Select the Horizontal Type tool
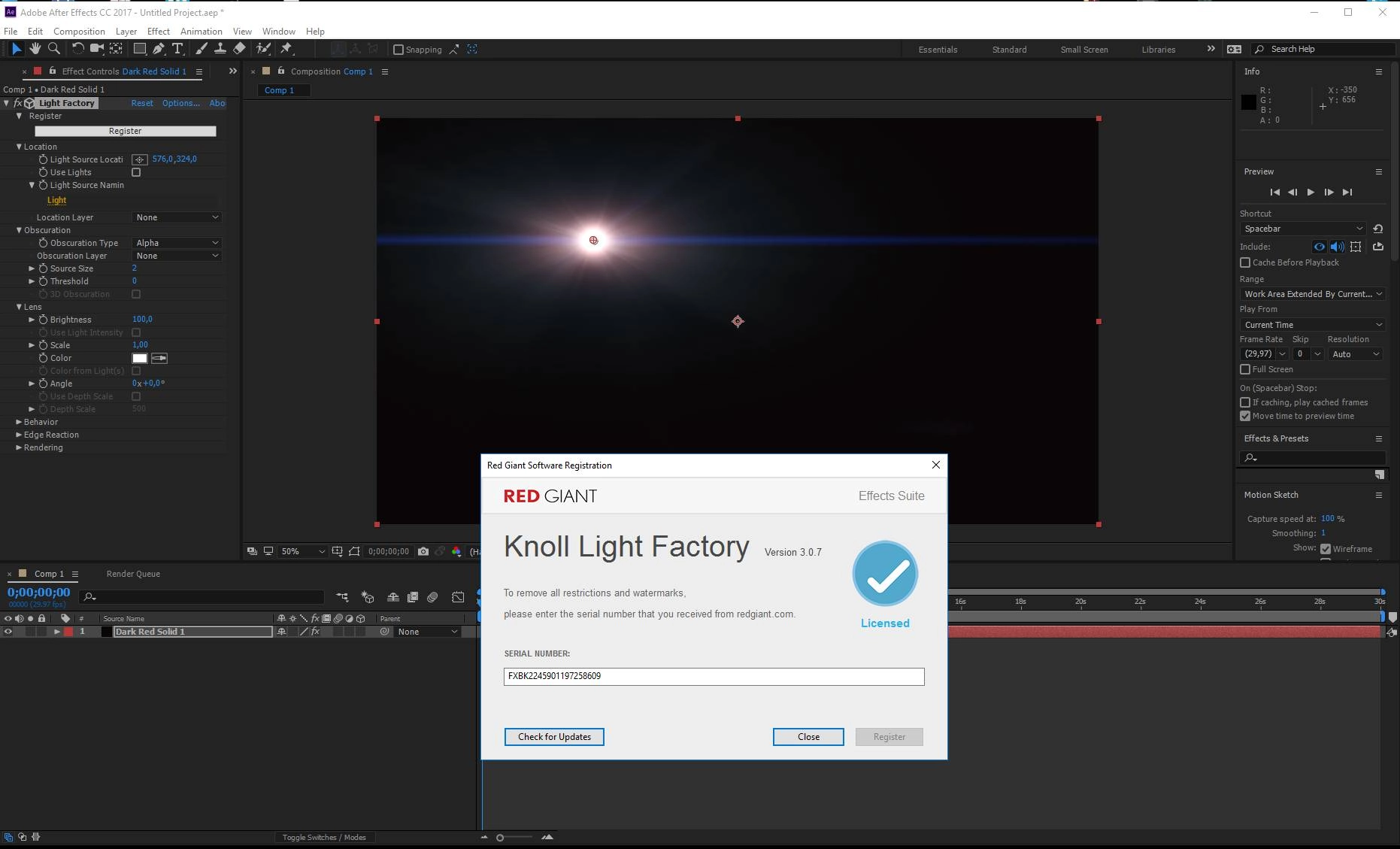The width and height of the screenshot is (1400, 849). click(x=177, y=49)
